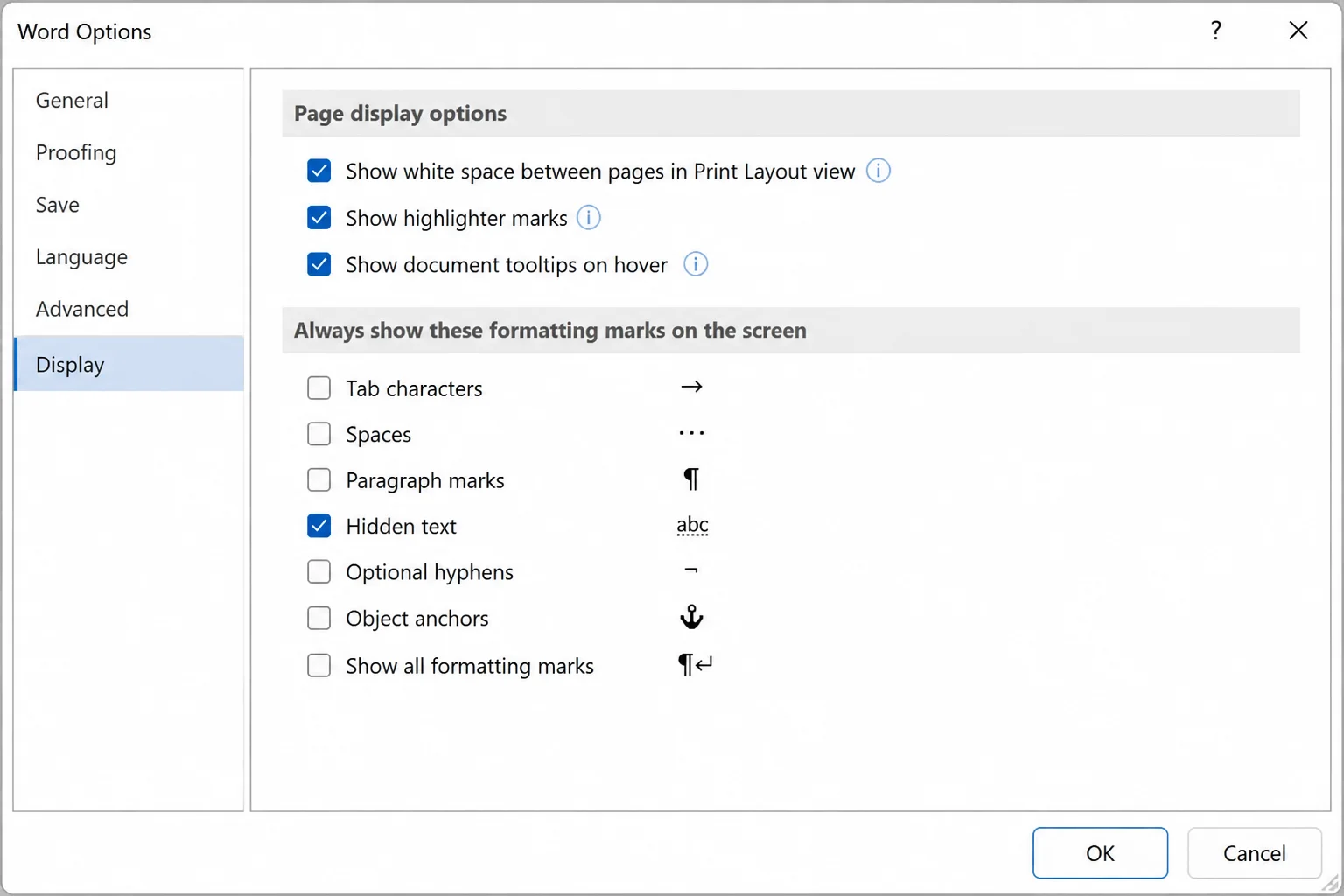
Task: Click info icon next to document tooltips on hover
Action: point(696,263)
